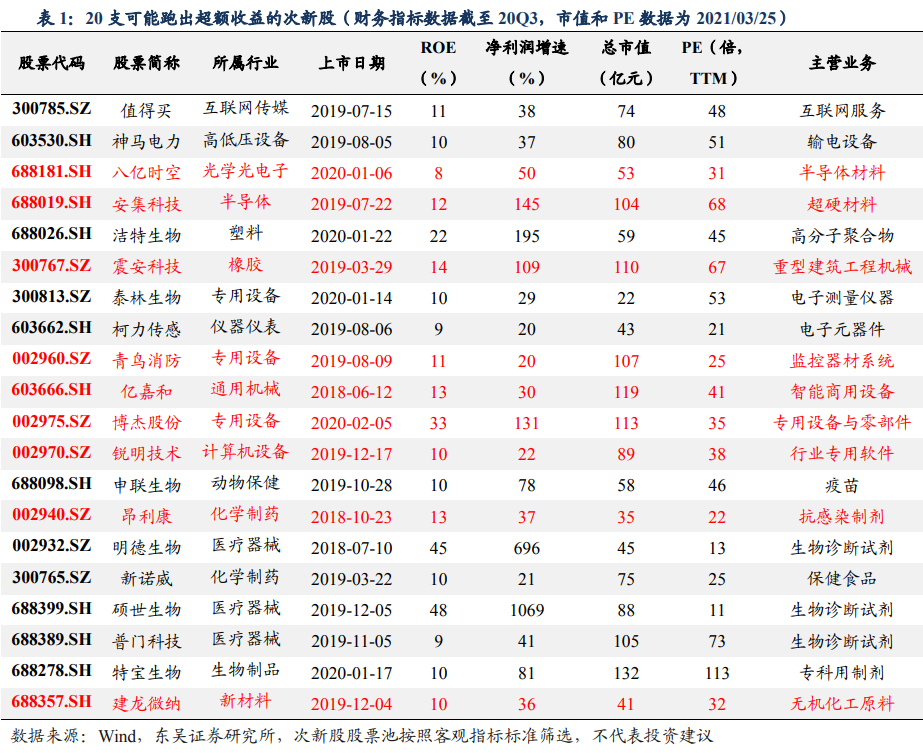Click the stock name 建龙微纳

coord(147,704)
